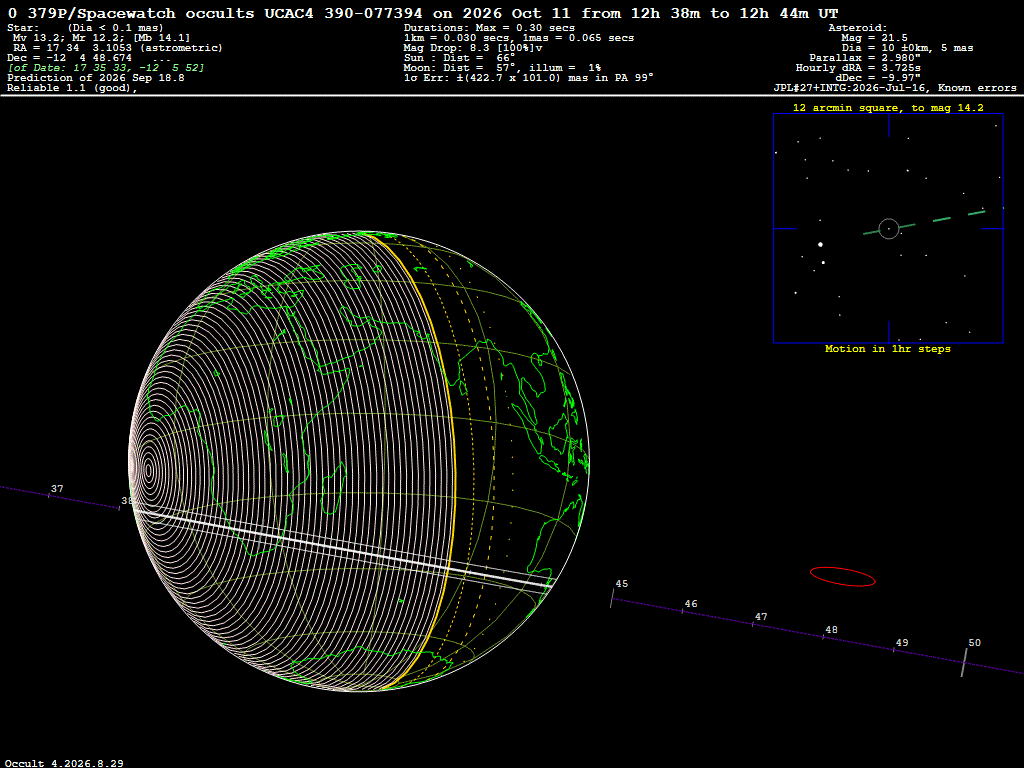Click the green 'of Date' coordinates line
This screenshot has width=1024, height=768.
pos(106,67)
